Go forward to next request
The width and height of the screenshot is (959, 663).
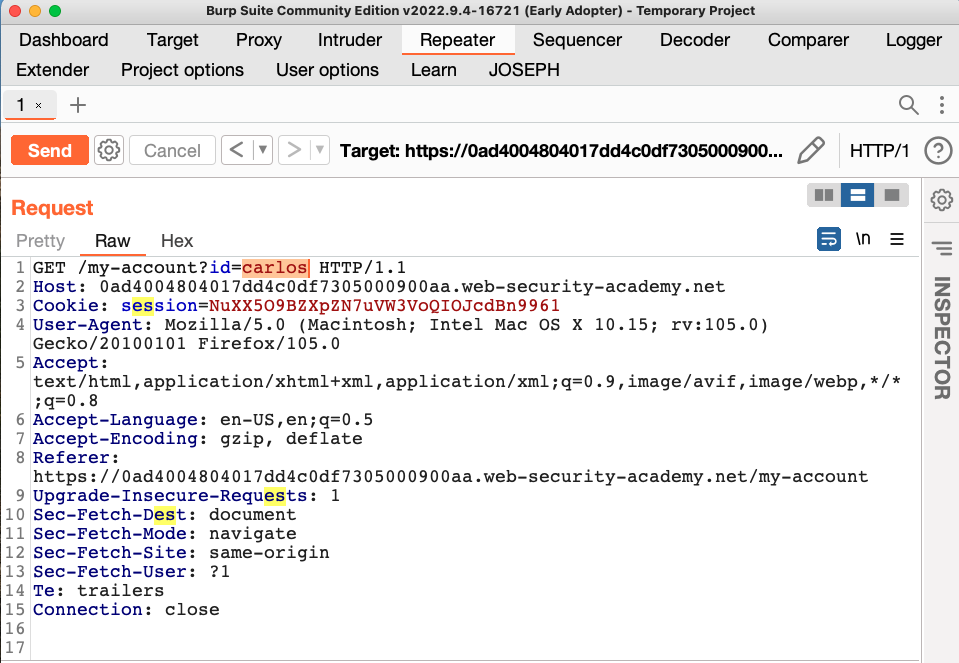[x=294, y=150]
